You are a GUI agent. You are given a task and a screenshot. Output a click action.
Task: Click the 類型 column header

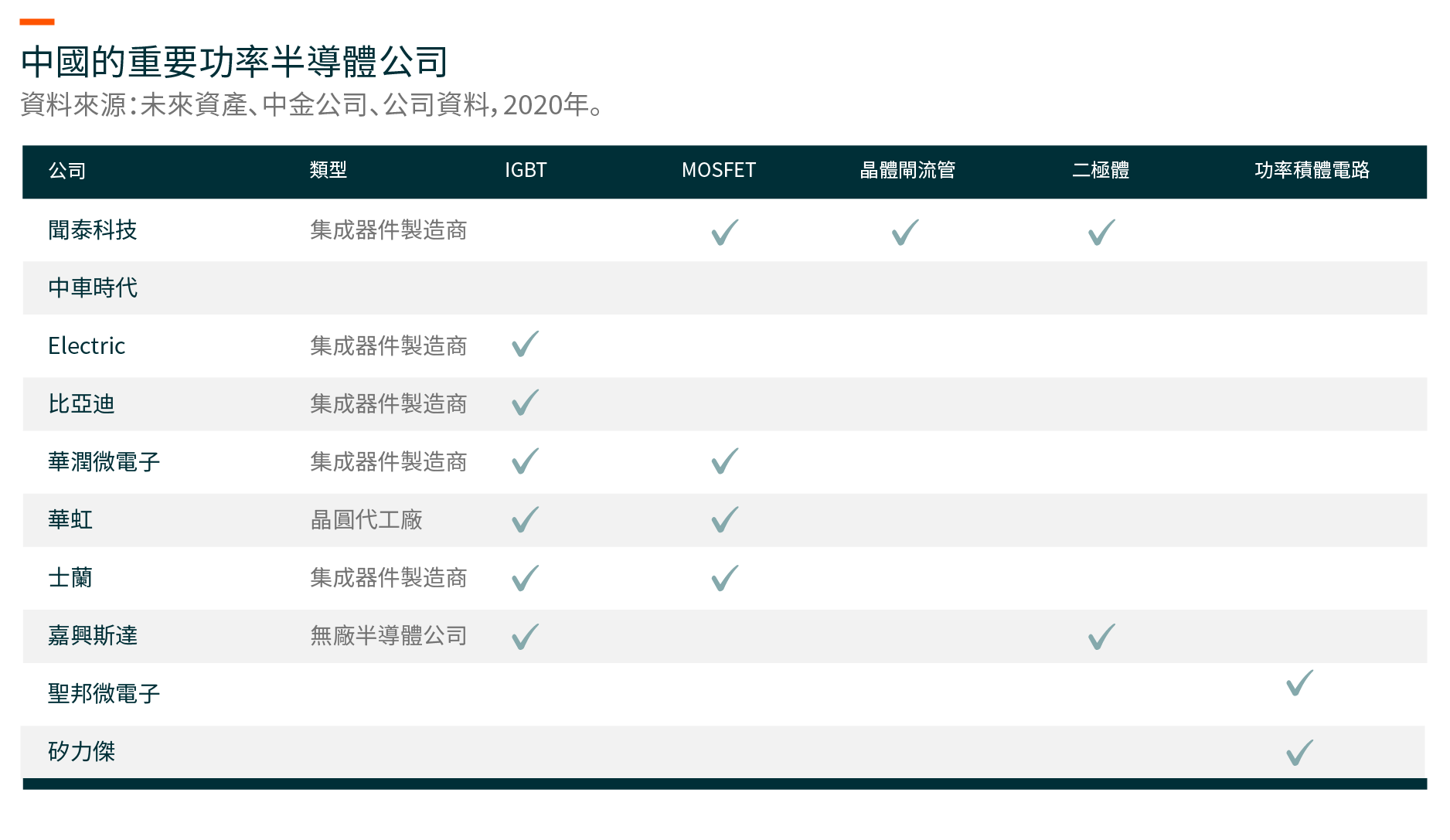328,170
